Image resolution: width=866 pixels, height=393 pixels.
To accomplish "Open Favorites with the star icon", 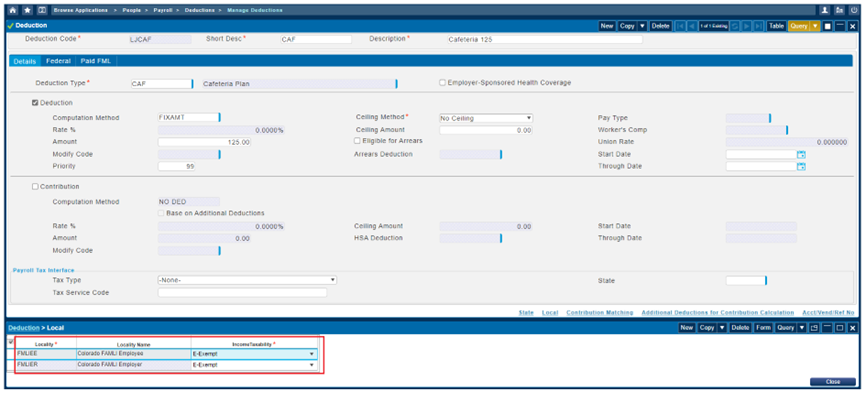I will [x=27, y=10].
